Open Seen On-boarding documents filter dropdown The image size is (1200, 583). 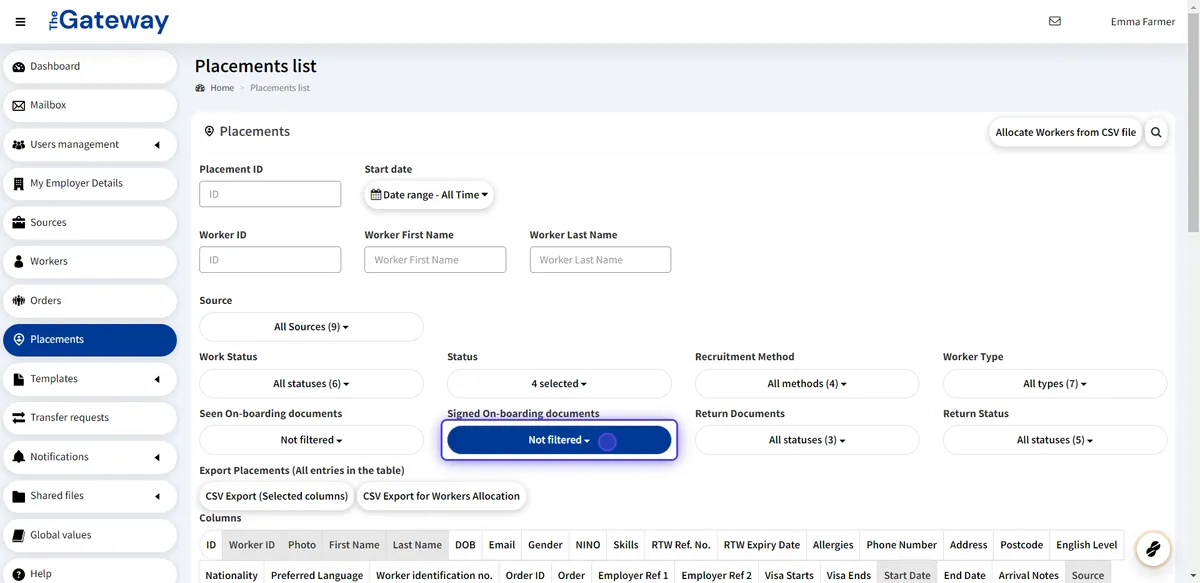click(x=311, y=440)
